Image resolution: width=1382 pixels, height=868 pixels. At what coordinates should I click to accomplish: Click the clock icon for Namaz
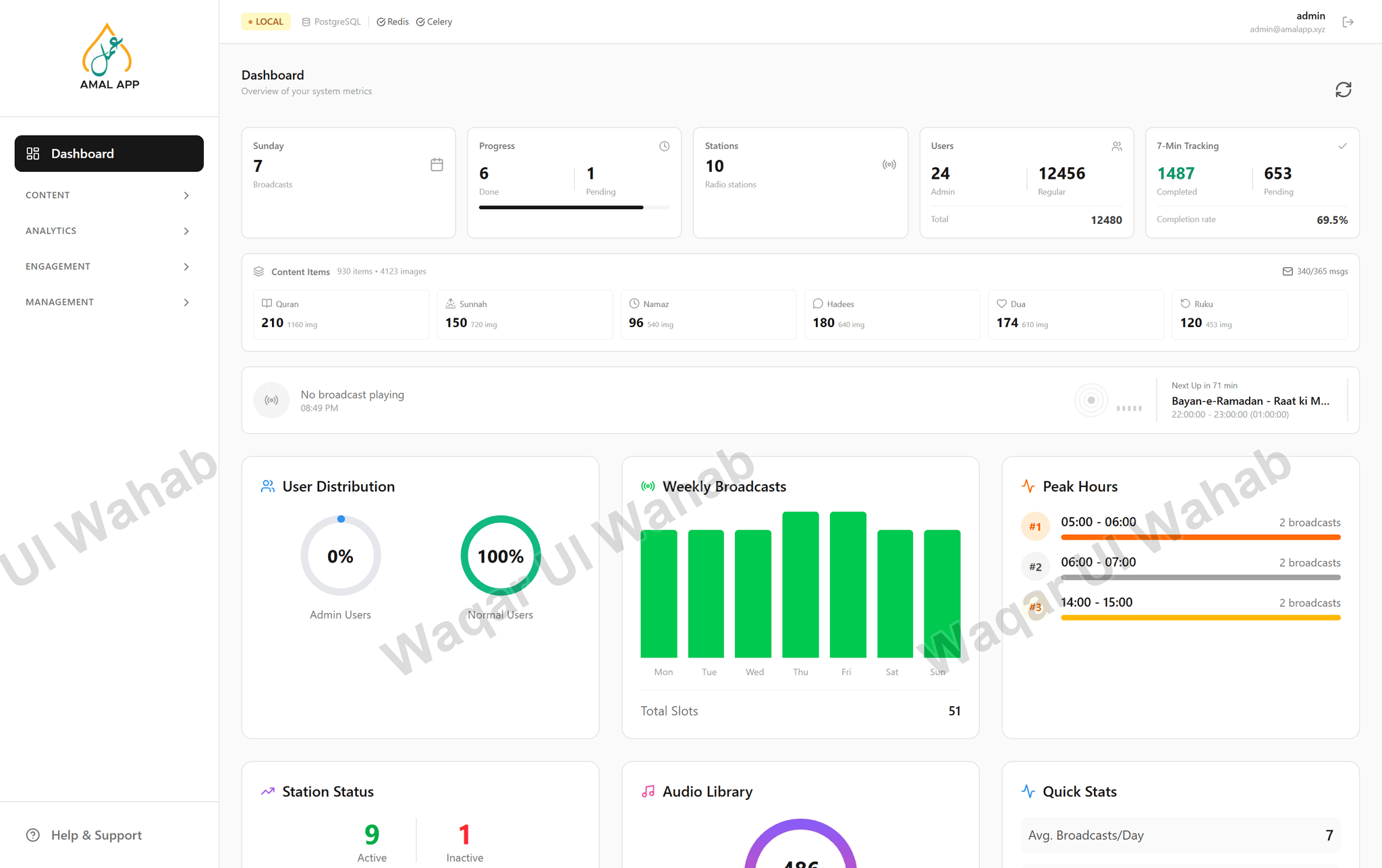point(634,303)
